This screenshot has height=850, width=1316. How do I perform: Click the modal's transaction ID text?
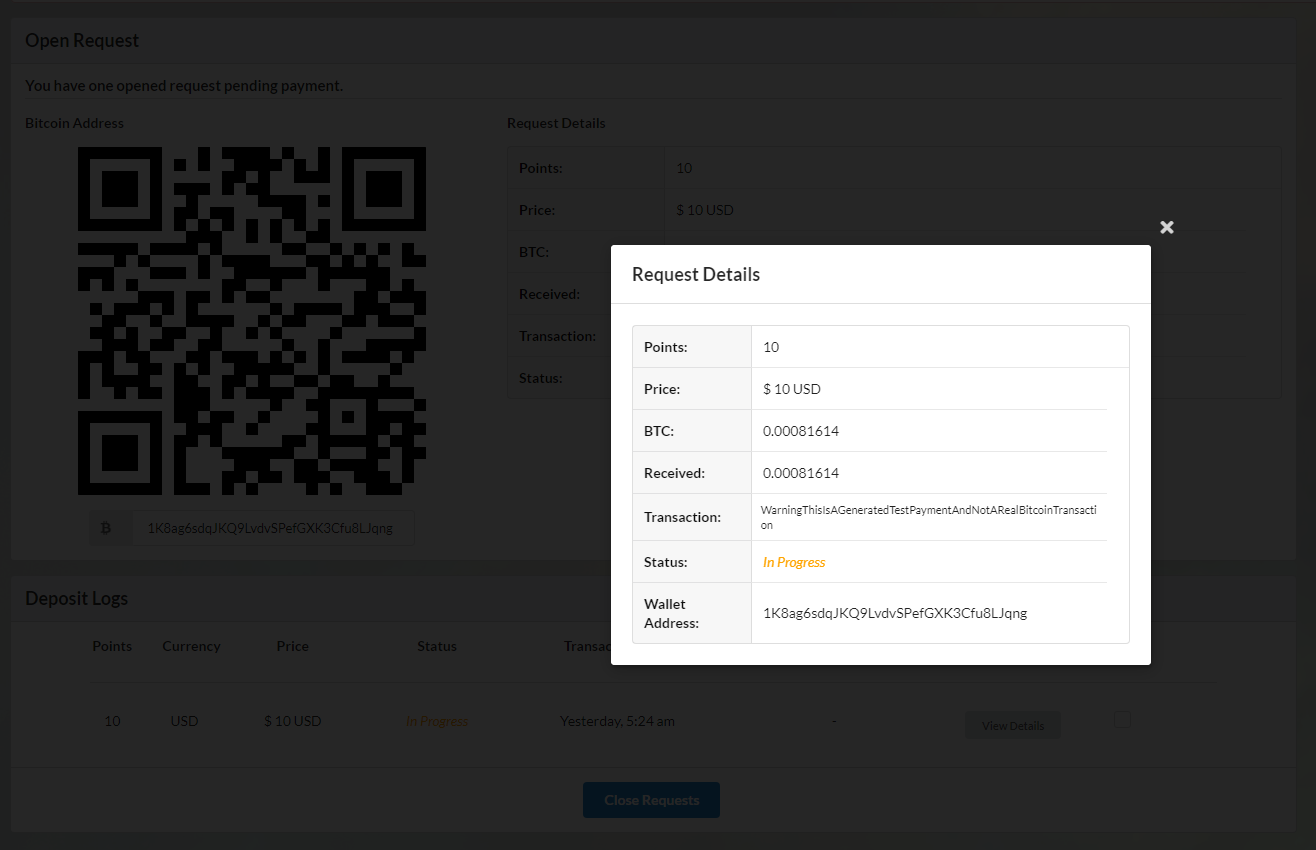(929, 517)
